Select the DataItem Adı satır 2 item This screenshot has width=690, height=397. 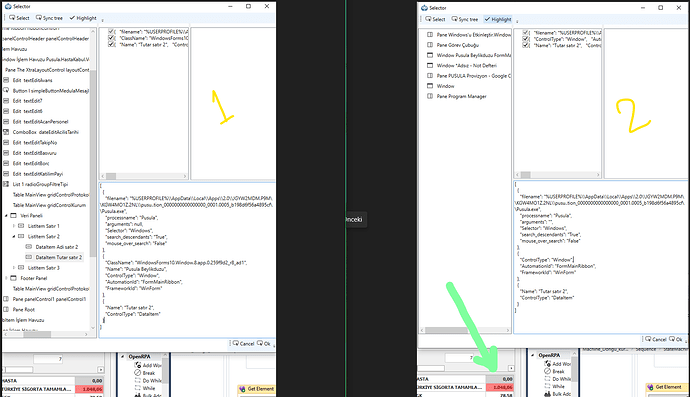click(57, 247)
